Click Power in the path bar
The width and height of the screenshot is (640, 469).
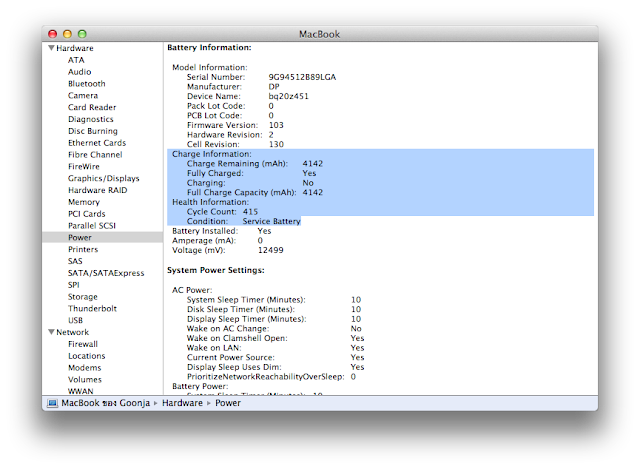coord(228,403)
